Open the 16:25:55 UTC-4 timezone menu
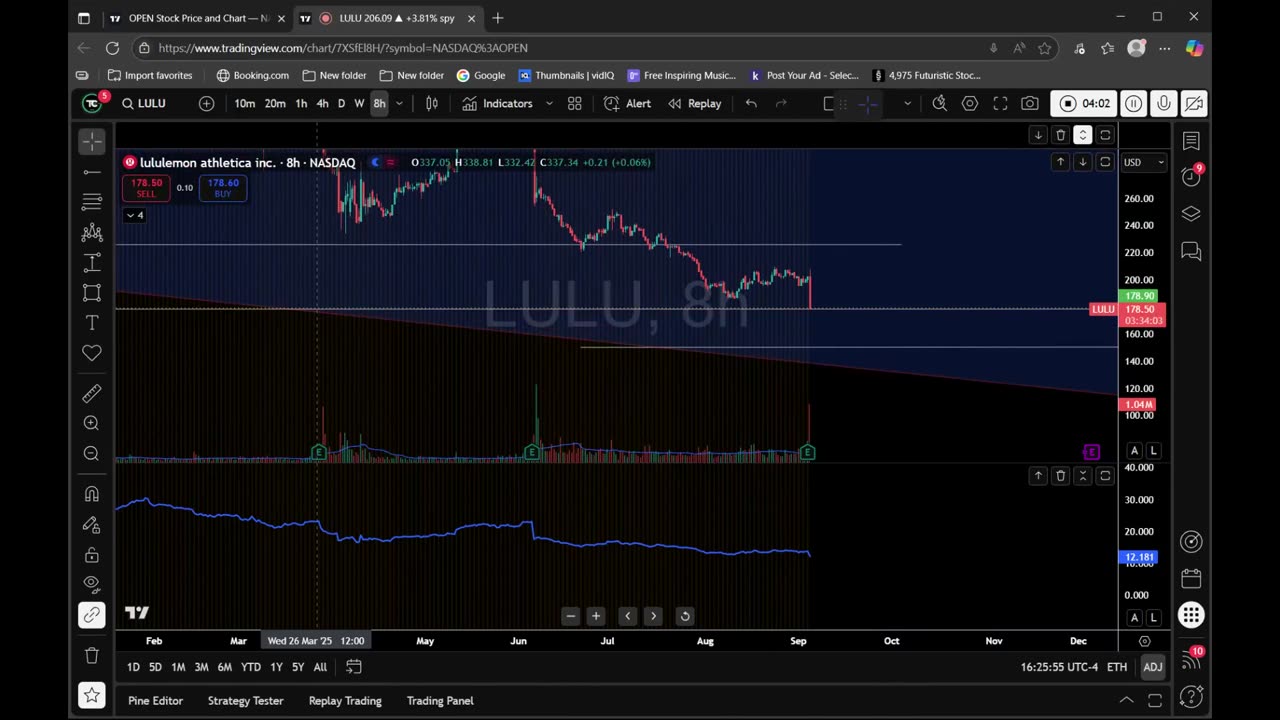1280x720 pixels. [x=1059, y=667]
